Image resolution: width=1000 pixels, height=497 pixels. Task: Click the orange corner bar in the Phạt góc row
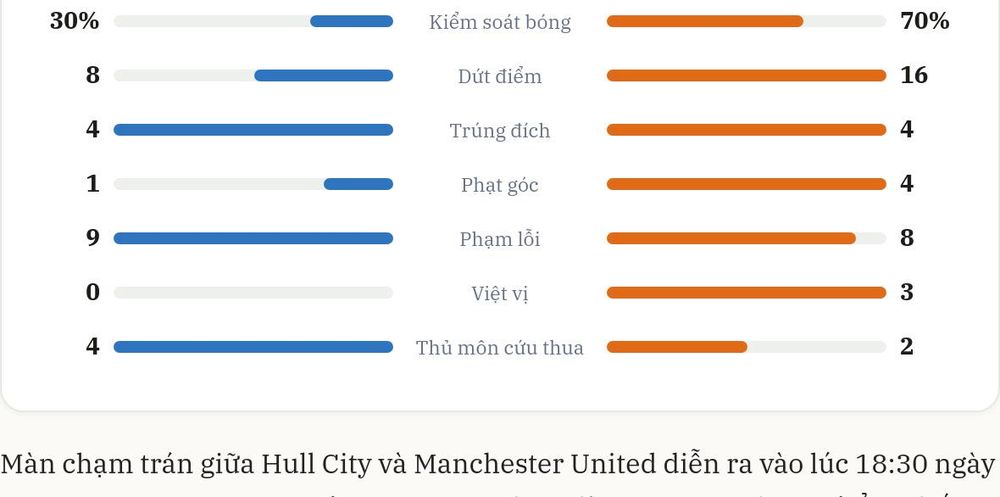click(746, 184)
